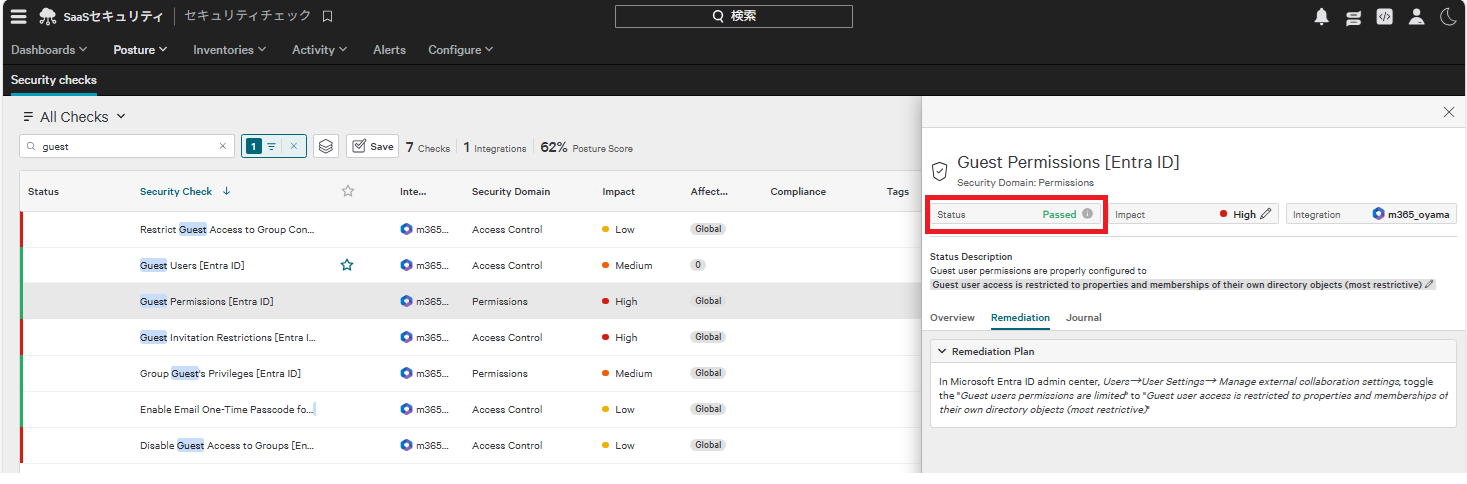This screenshot has width=1467, height=484.
Task: Clear the active filter with the X
Action: [293, 146]
